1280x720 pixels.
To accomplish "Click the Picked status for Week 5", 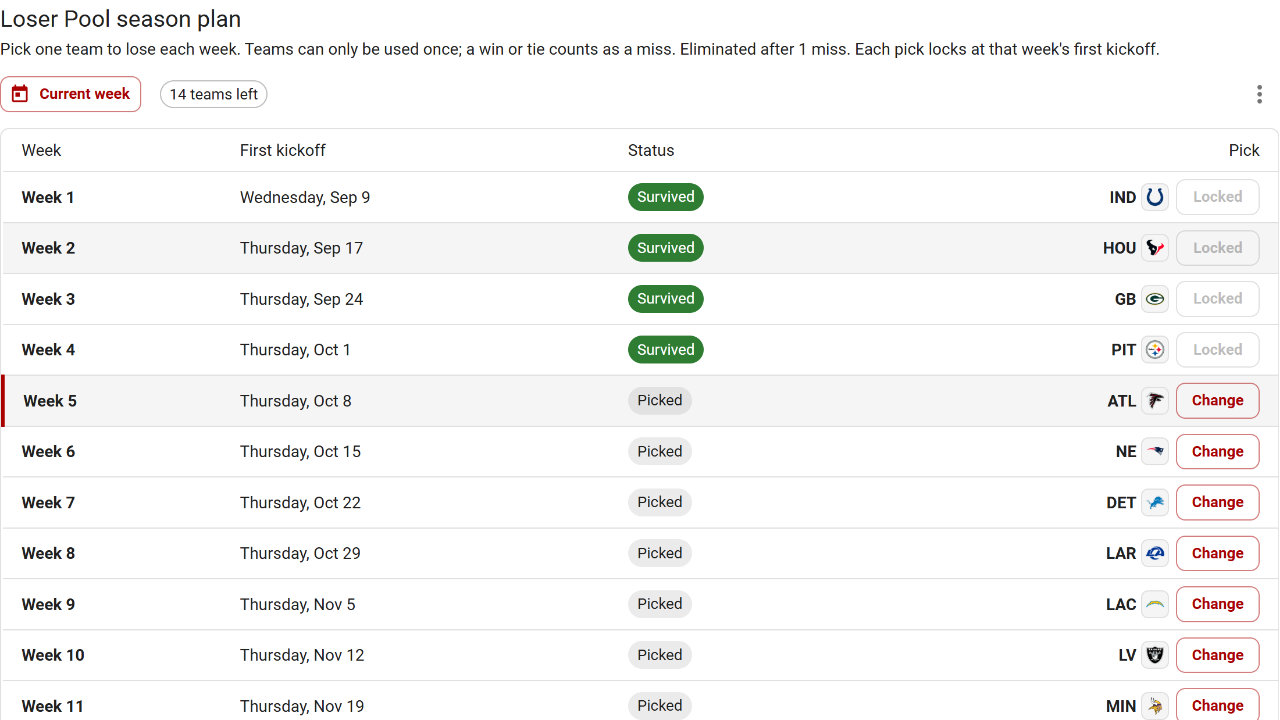I will [660, 400].
